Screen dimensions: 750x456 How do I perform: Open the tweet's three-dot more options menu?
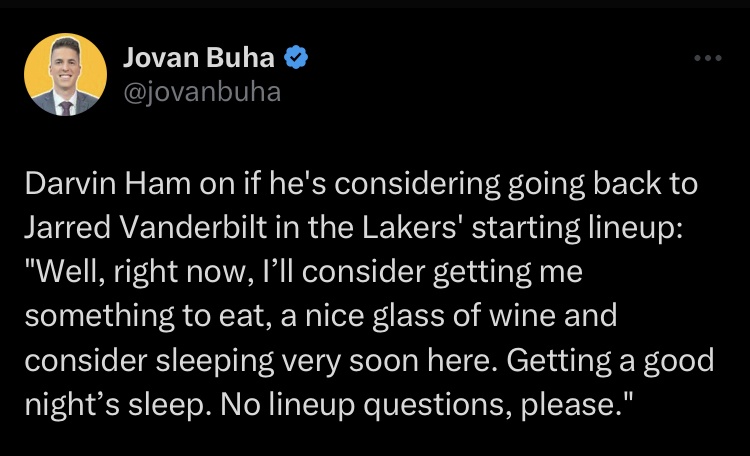707,58
